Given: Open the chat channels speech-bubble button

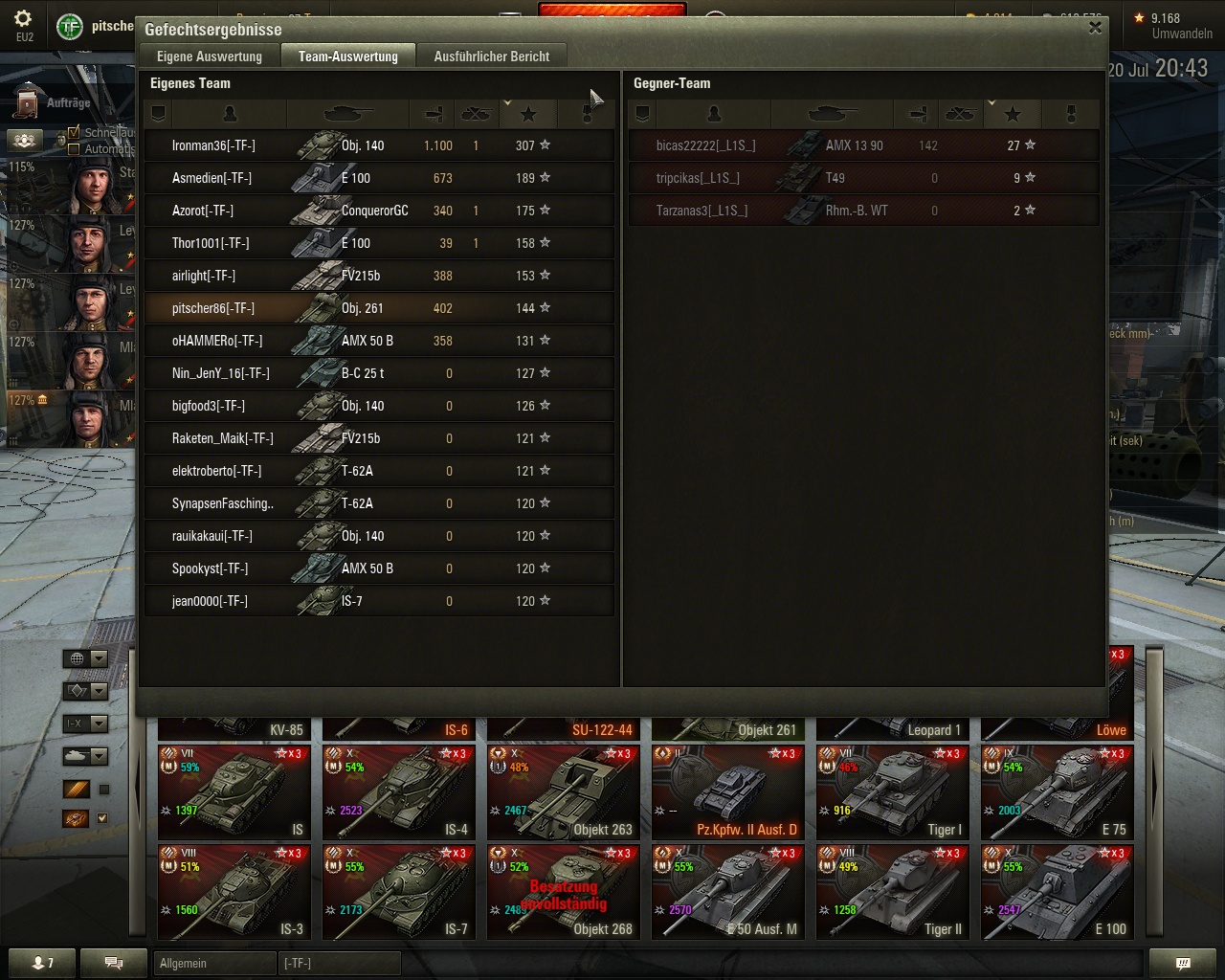Looking at the screenshot, I should tap(113, 963).
